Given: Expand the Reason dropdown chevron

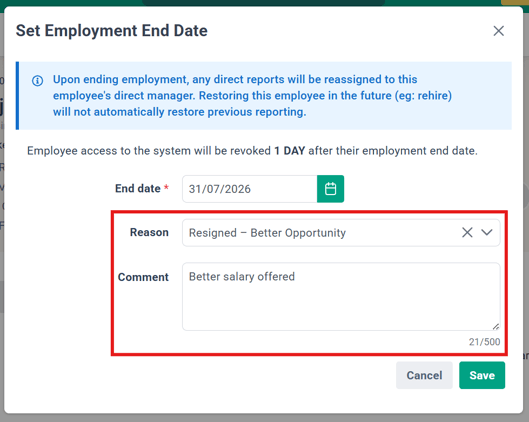Looking at the screenshot, I should pyautogui.click(x=486, y=232).
